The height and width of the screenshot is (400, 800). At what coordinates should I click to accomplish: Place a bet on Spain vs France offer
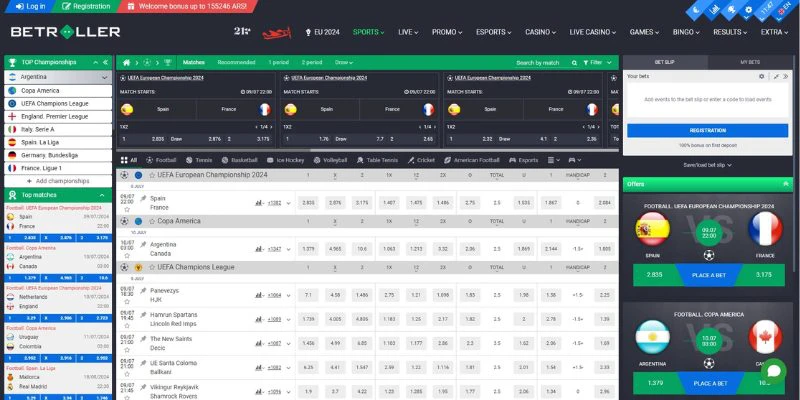click(709, 275)
